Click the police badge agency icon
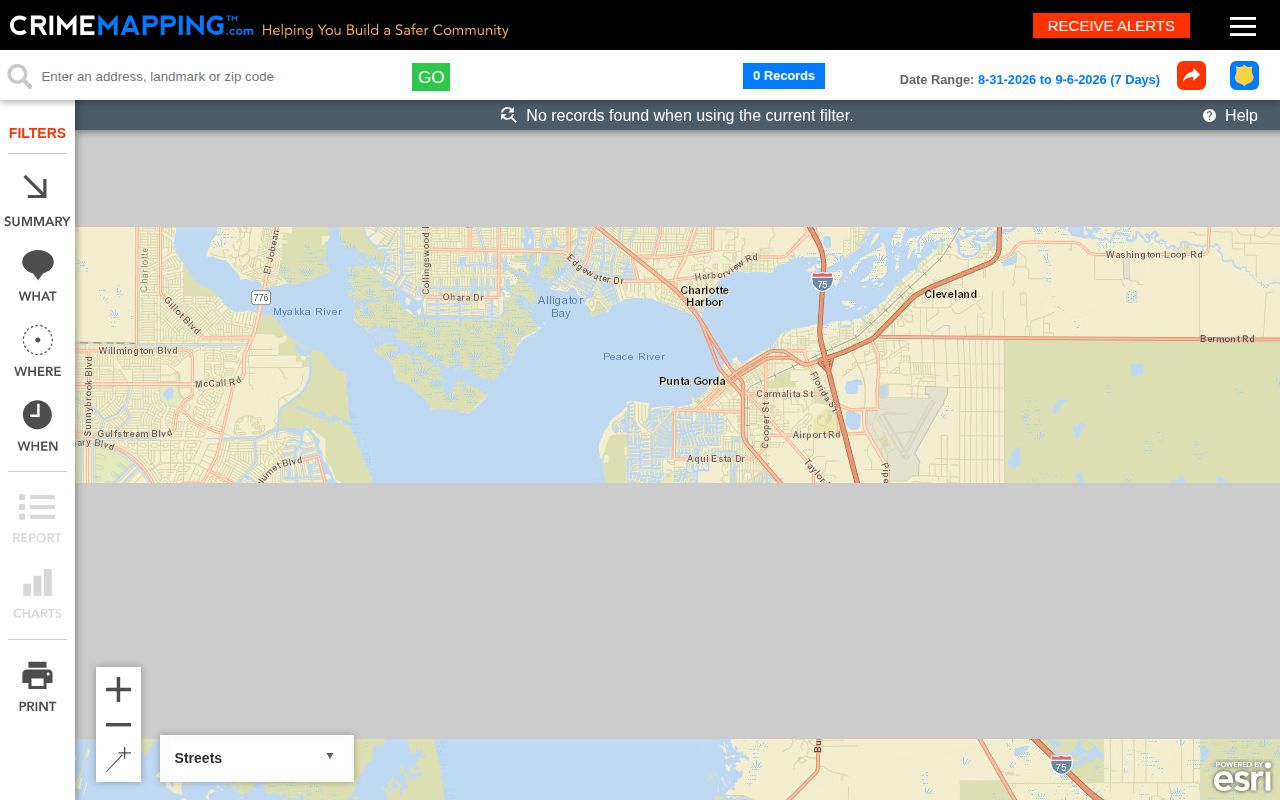The image size is (1280, 800). click(x=1244, y=76)
